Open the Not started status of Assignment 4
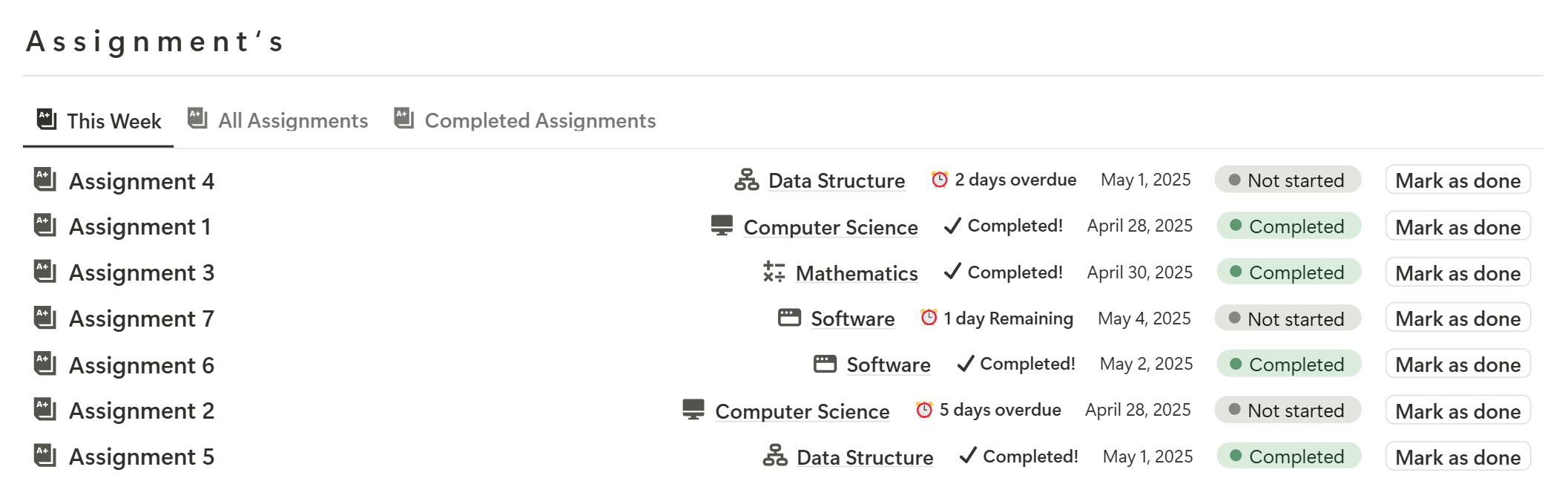This screenshot has width=1568, height=487. (x=1288, y=180)
